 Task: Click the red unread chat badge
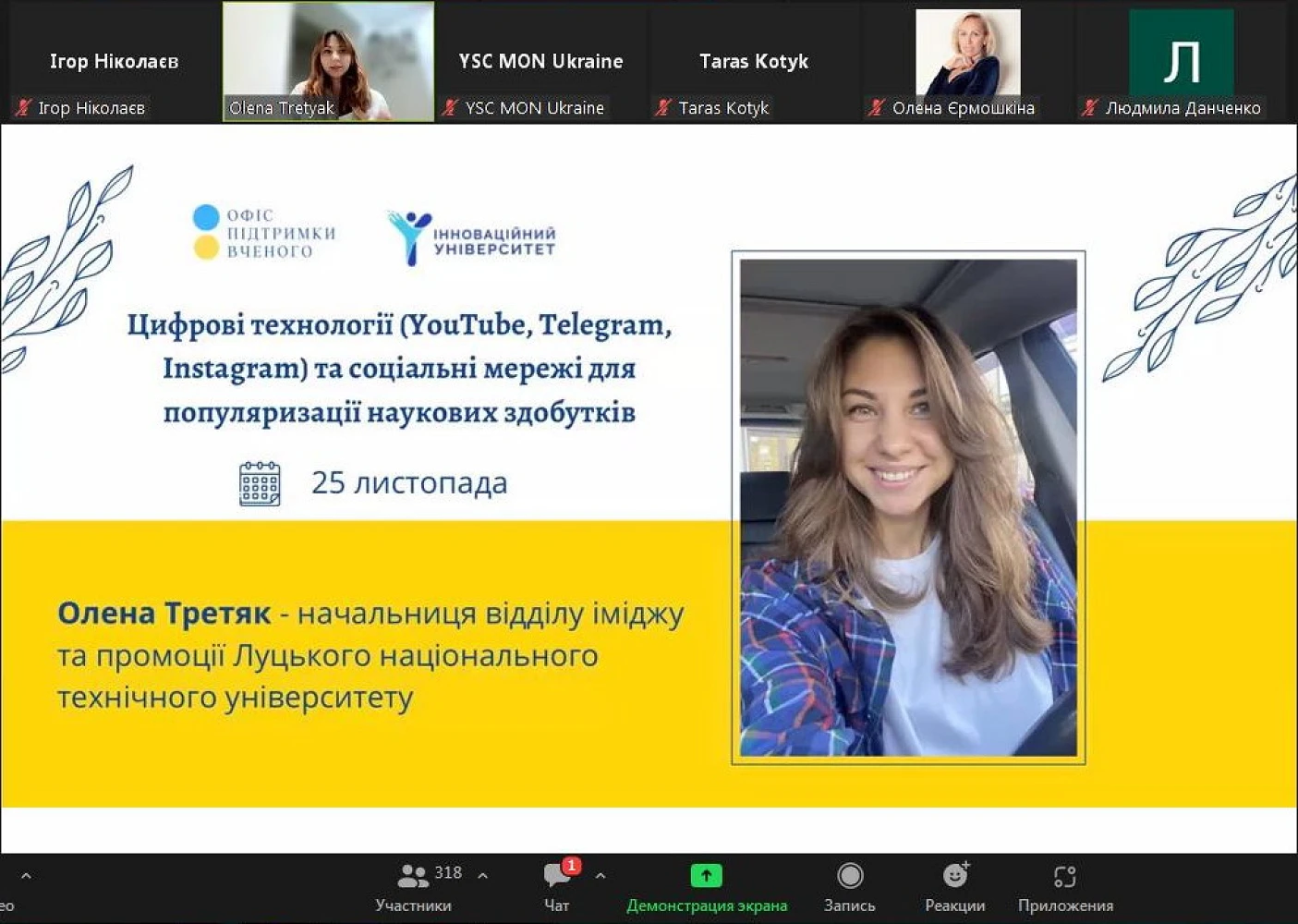point(572,866)
